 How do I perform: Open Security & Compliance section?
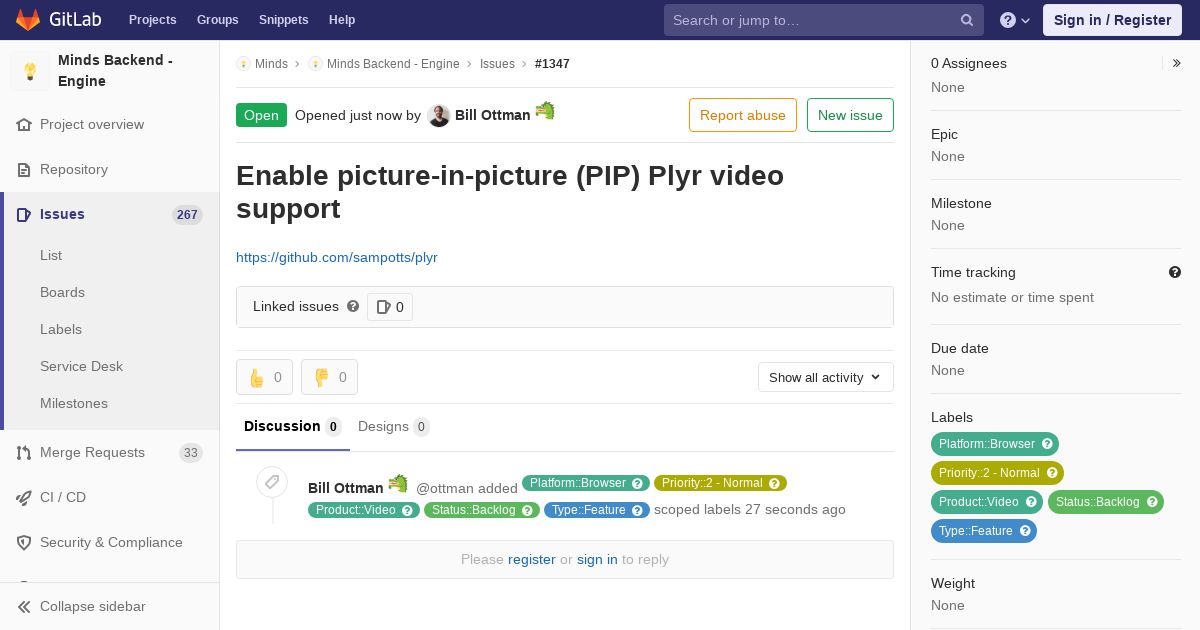tap(110, 542)
